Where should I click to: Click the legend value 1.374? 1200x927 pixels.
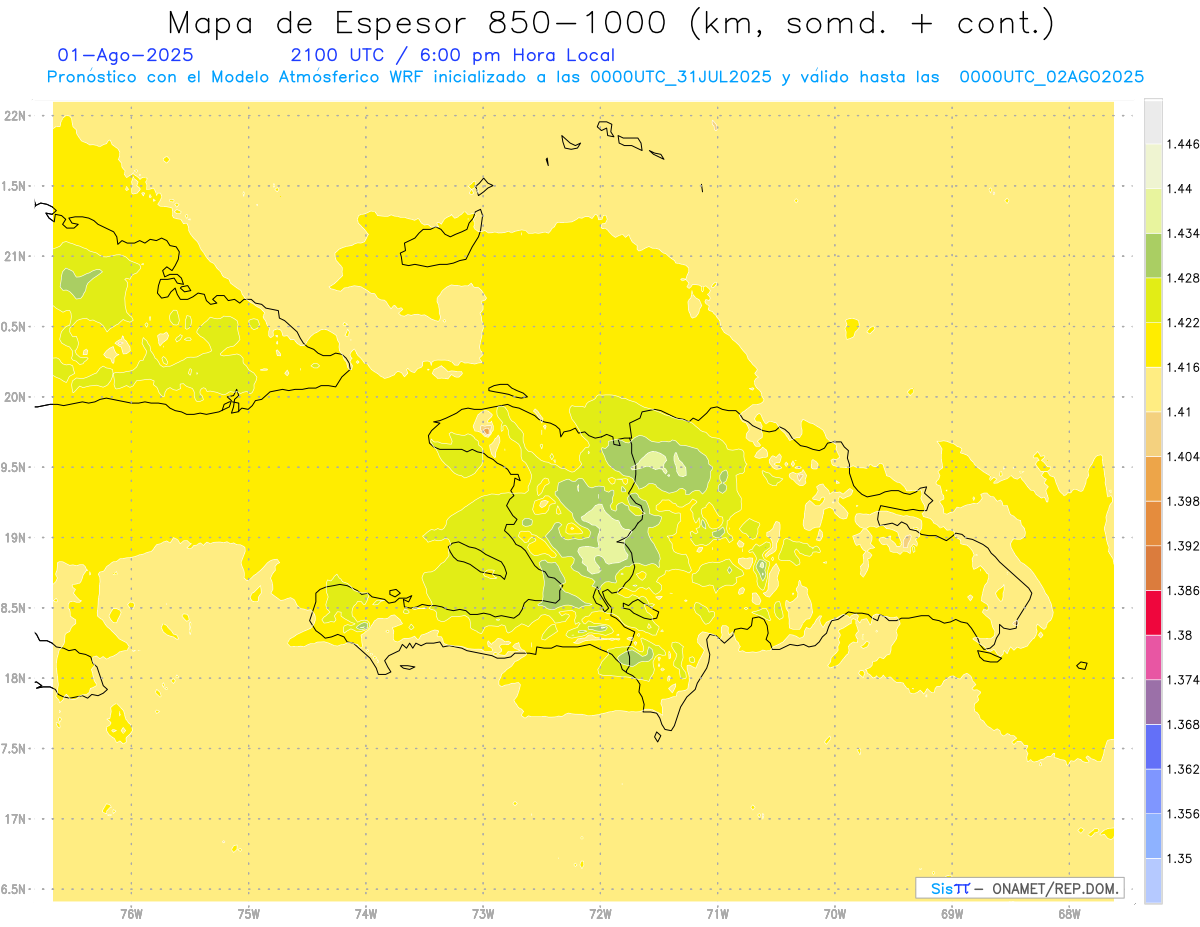point(1183,680)
